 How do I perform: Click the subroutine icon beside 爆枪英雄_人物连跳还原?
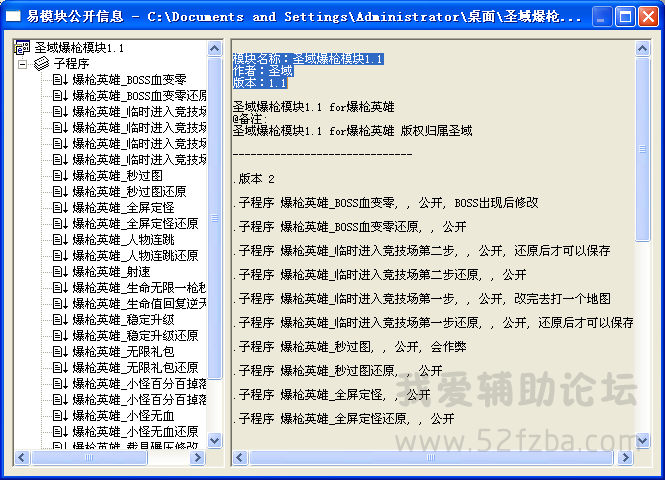[60, 256]
